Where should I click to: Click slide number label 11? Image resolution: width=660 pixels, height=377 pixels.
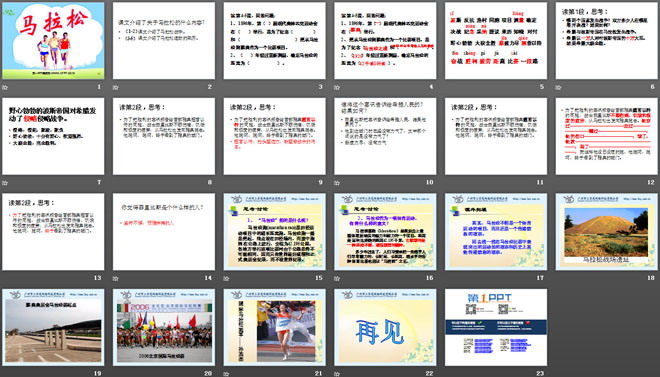point(540,182)
